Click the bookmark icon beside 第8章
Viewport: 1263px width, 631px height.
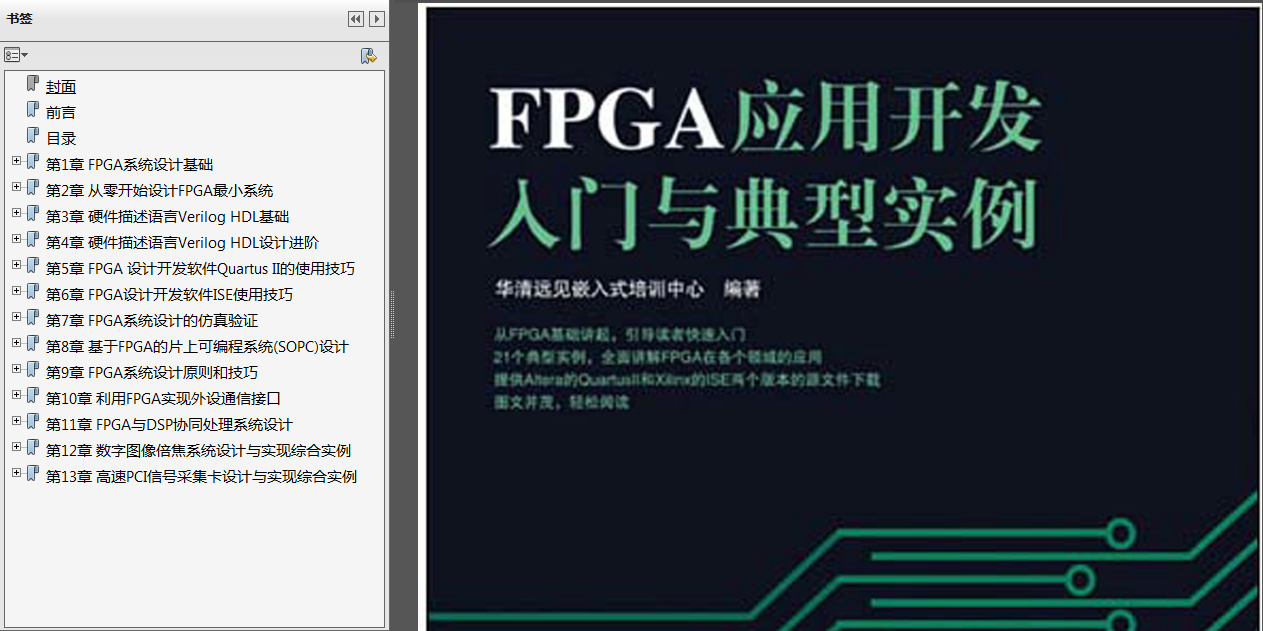(33, 344)
